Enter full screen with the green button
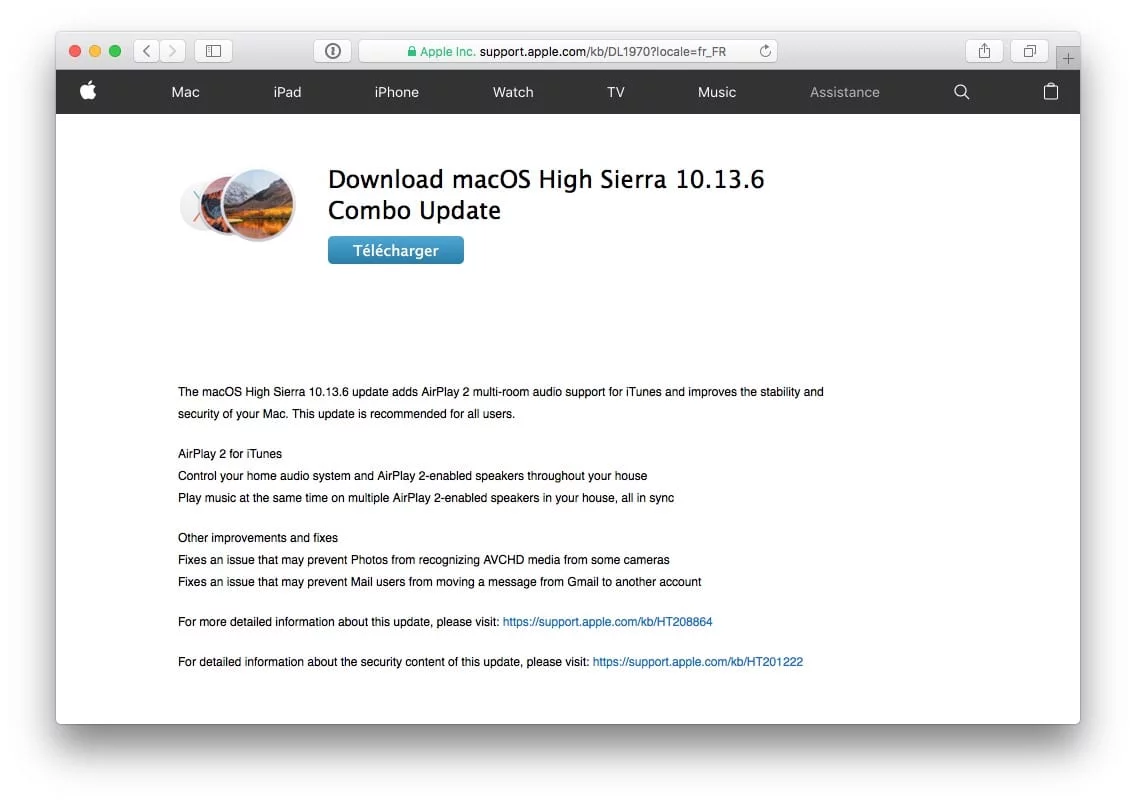Screen dimensions: 1136x804 click(114, 51)
